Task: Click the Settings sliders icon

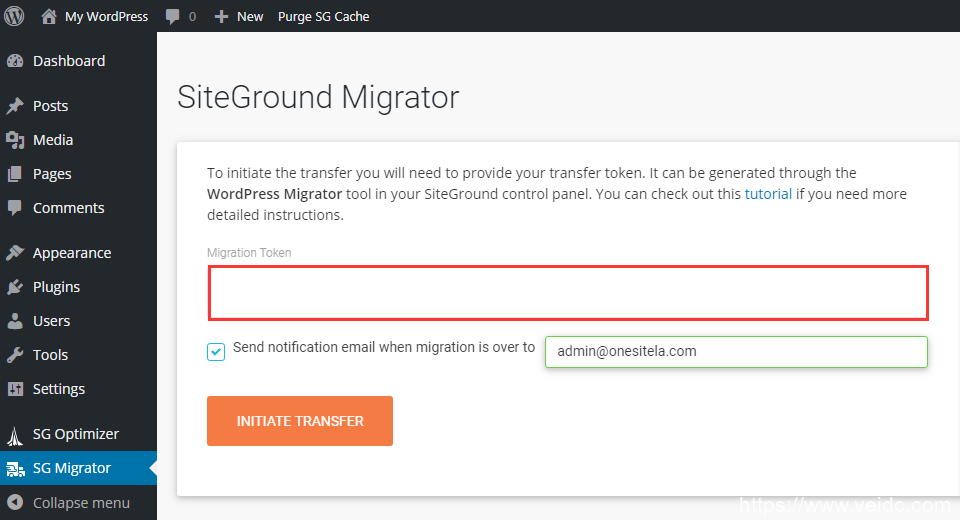Action: [x=15, y=389]
